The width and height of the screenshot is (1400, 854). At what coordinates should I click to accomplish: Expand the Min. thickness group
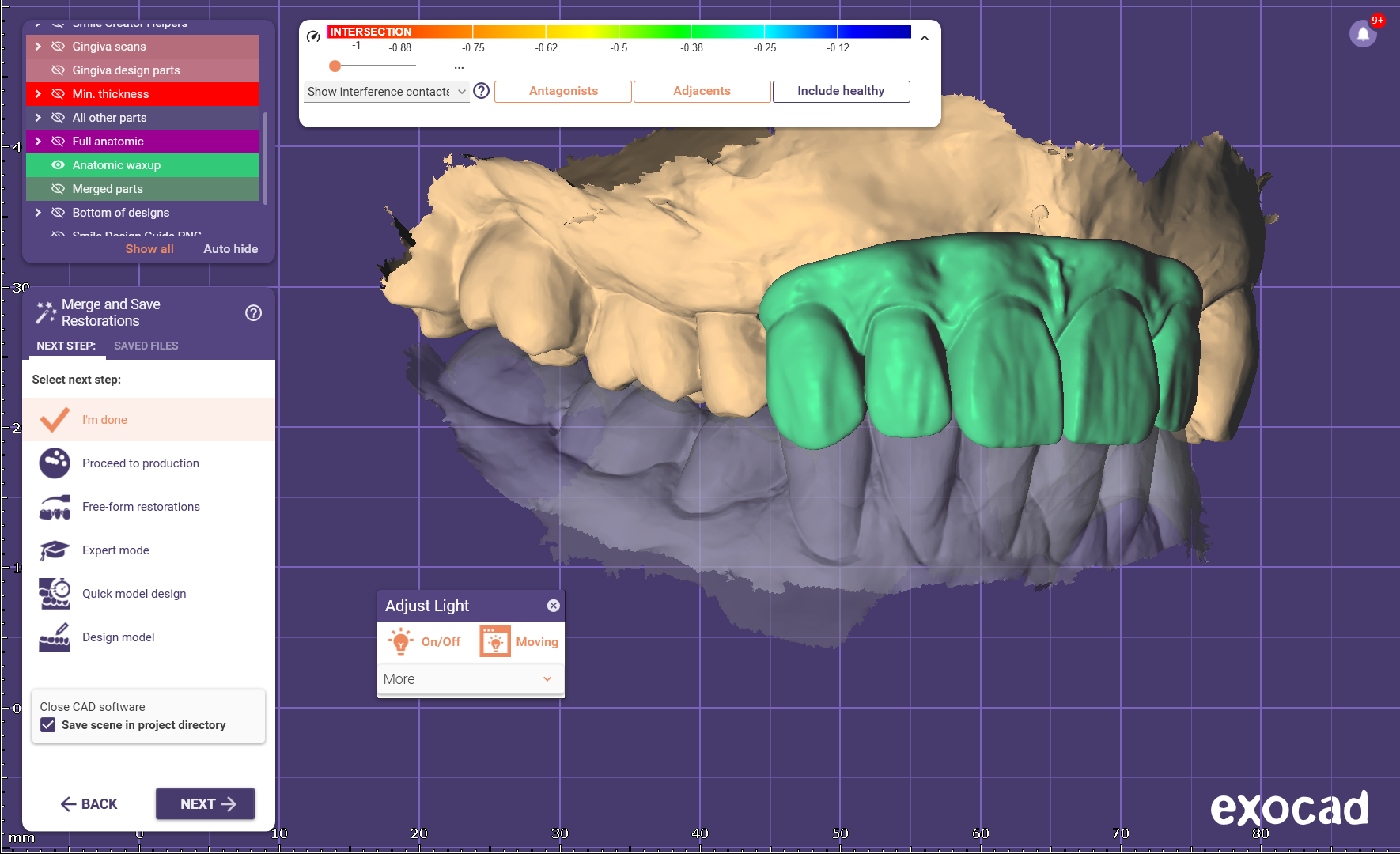38,94
